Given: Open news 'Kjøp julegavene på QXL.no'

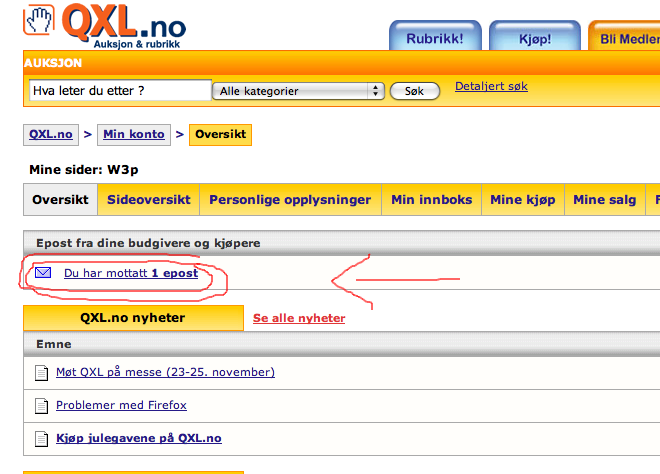Looking at the screenshot, I should click(139, 438).
